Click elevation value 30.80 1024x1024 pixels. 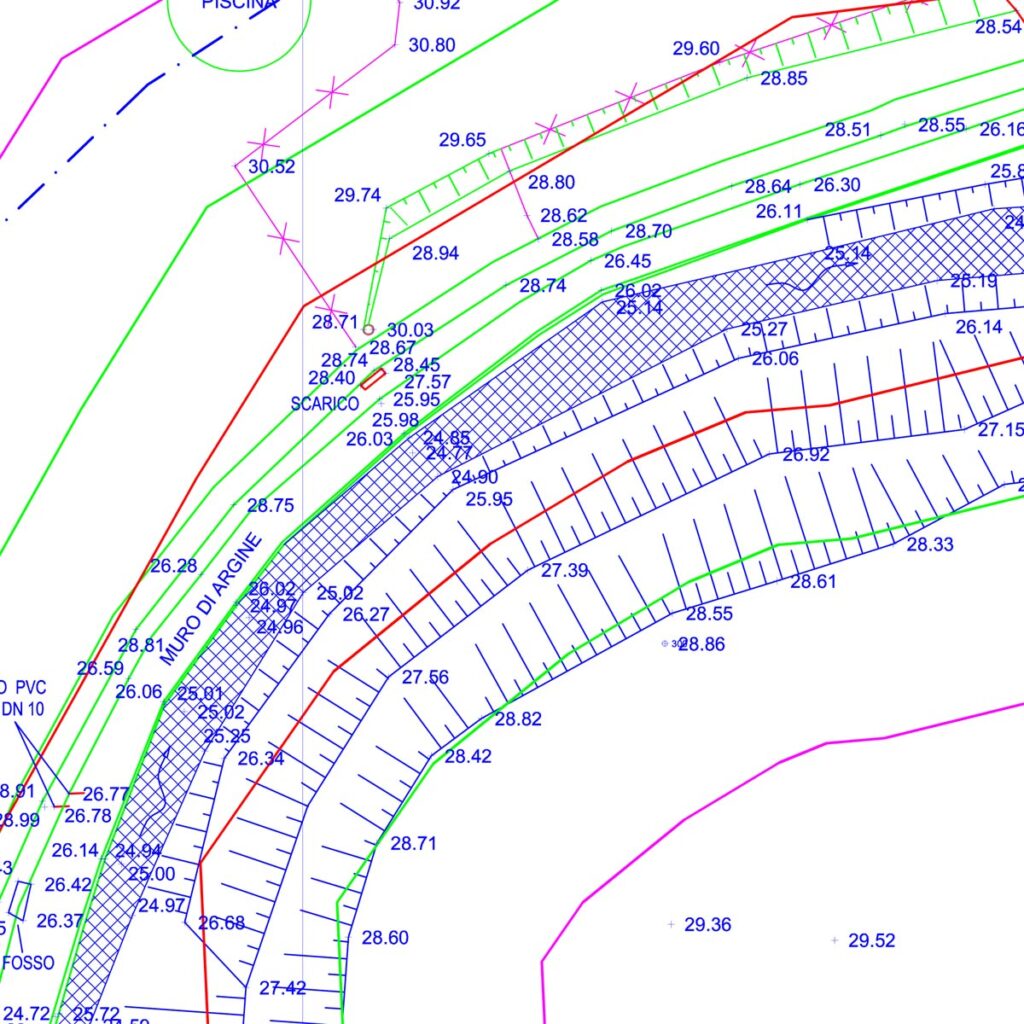point(432,45)
